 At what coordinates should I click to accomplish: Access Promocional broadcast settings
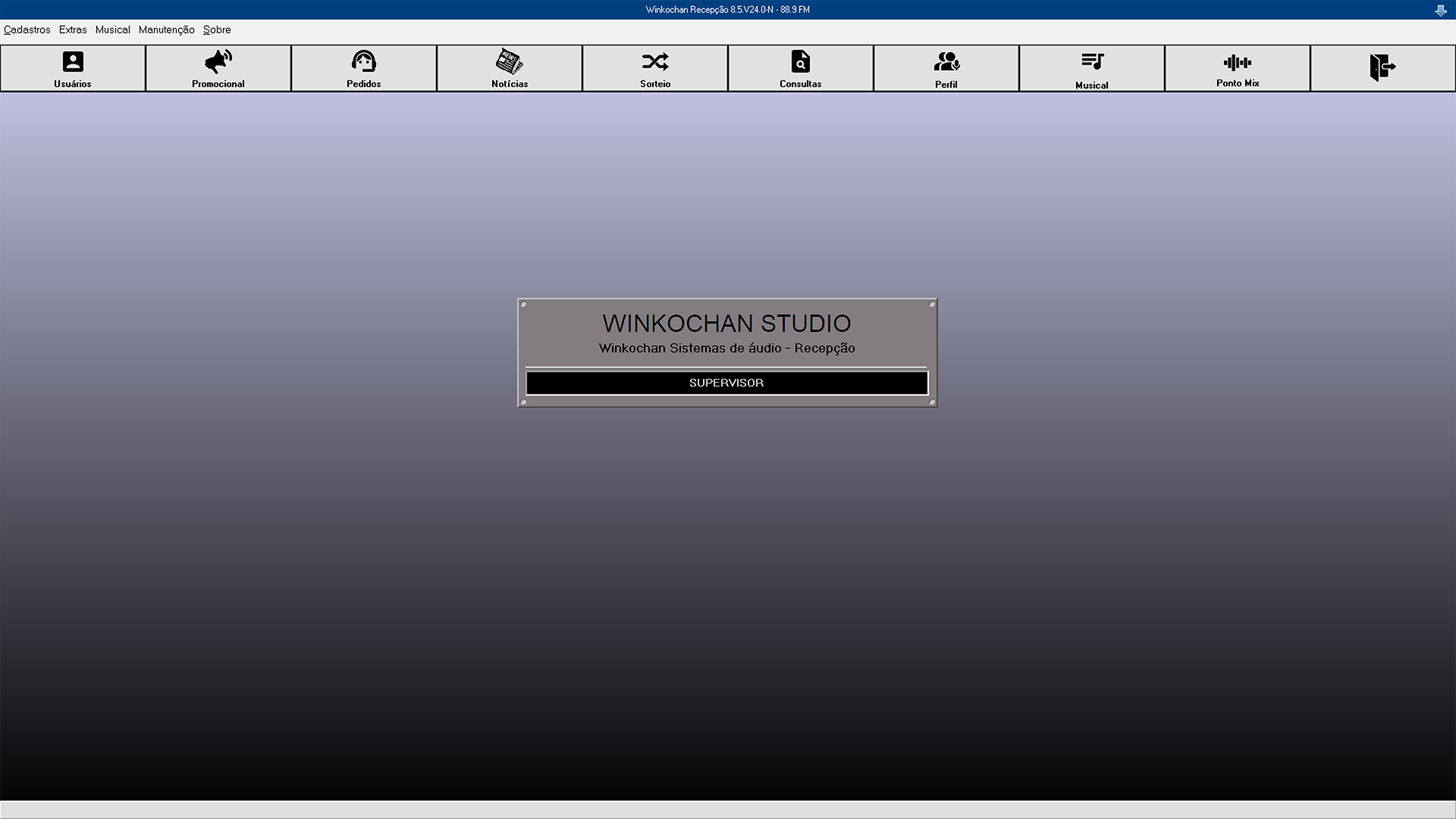point(218,67)
